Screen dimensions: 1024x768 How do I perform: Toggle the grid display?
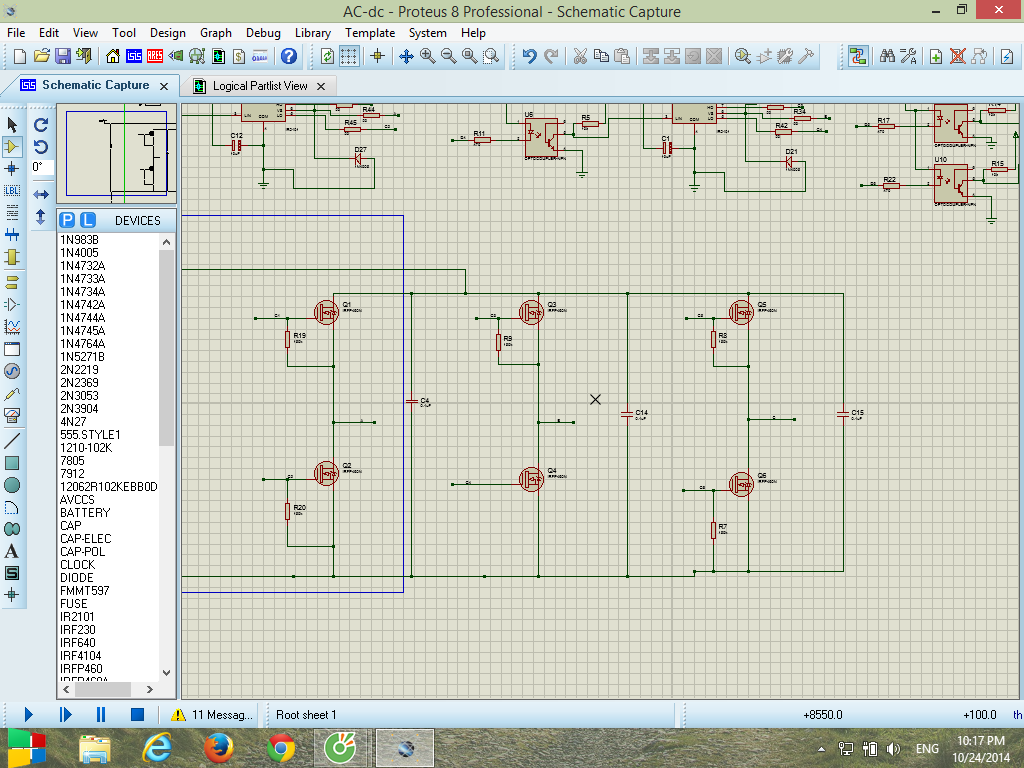pyautogui.click(x=348, y=56)
